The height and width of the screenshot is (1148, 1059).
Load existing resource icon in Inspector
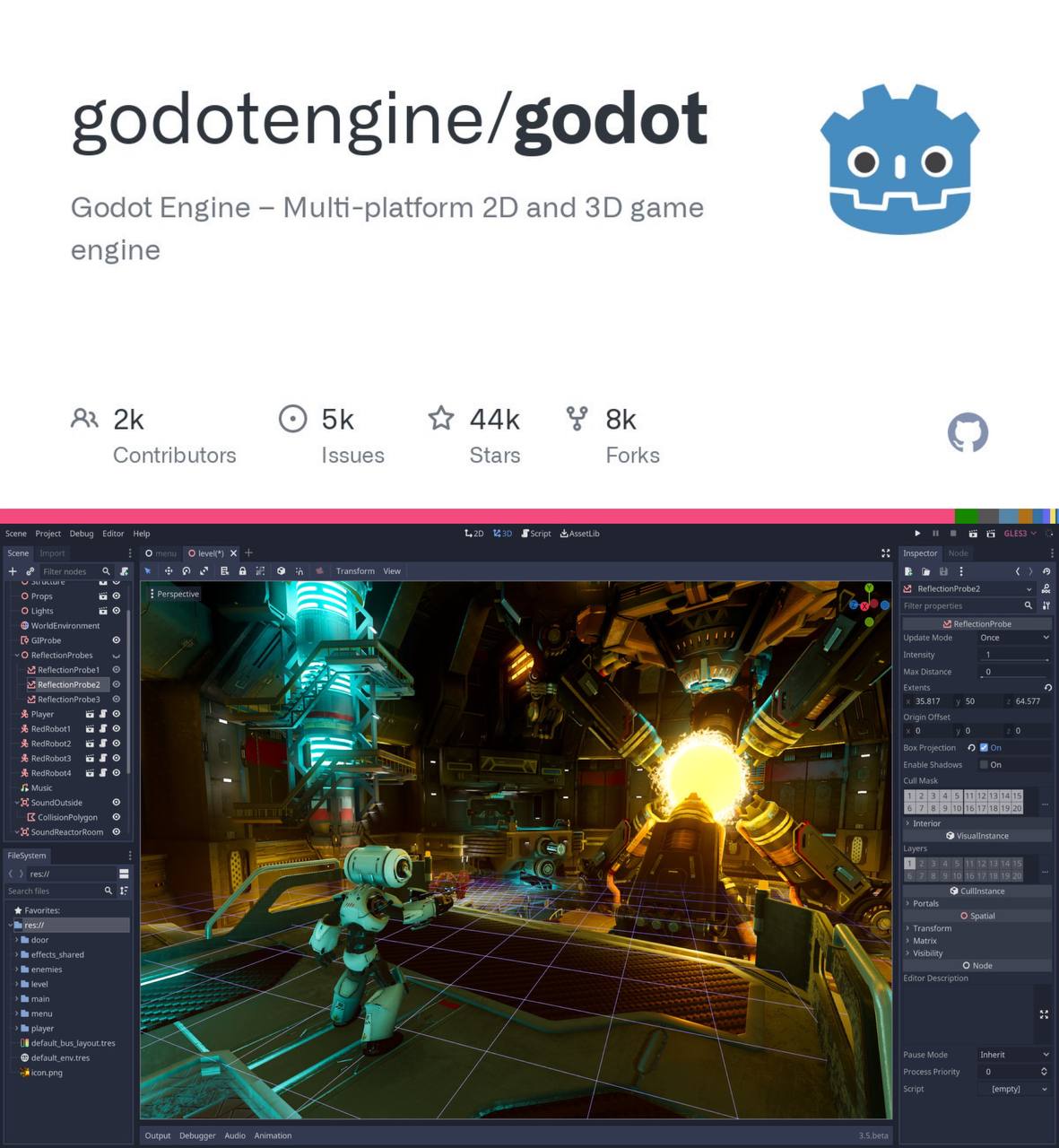[x=925, y=571]
